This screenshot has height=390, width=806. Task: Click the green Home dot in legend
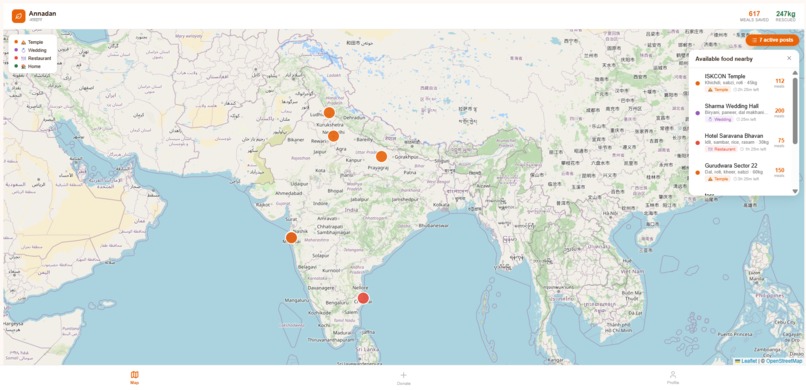16,66
